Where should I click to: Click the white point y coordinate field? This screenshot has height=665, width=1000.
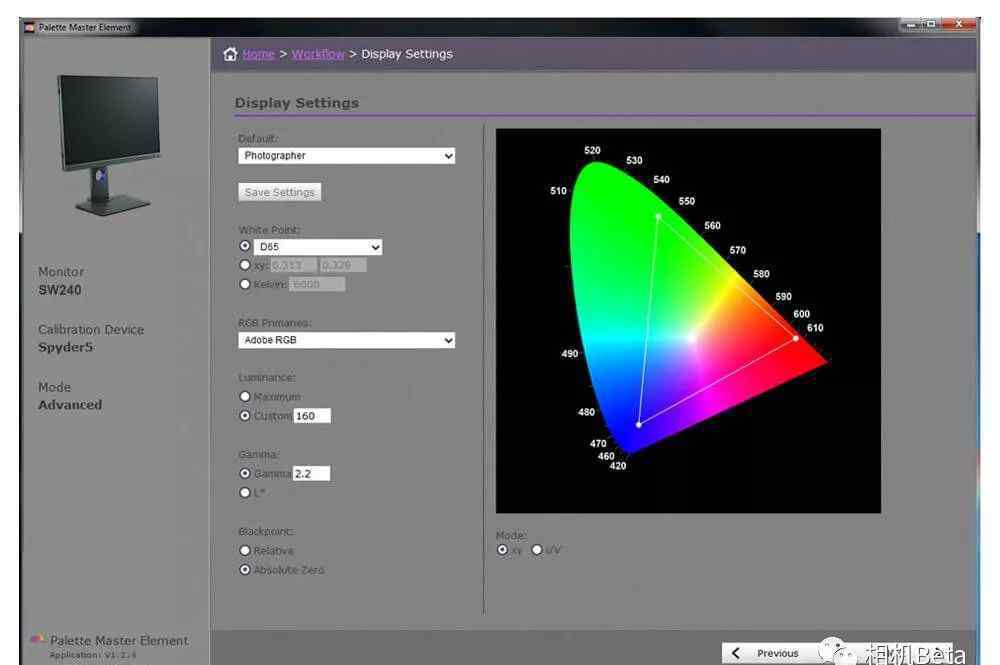pyautogui.click(x=343, y=265)
